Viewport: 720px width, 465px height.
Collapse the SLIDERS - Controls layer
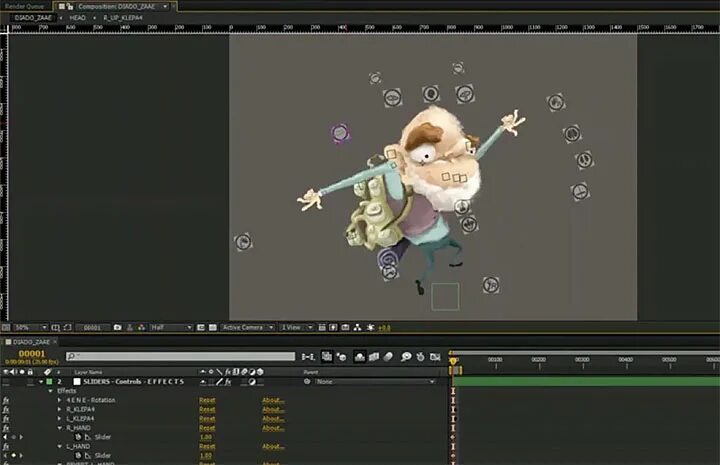coord(41,381)
